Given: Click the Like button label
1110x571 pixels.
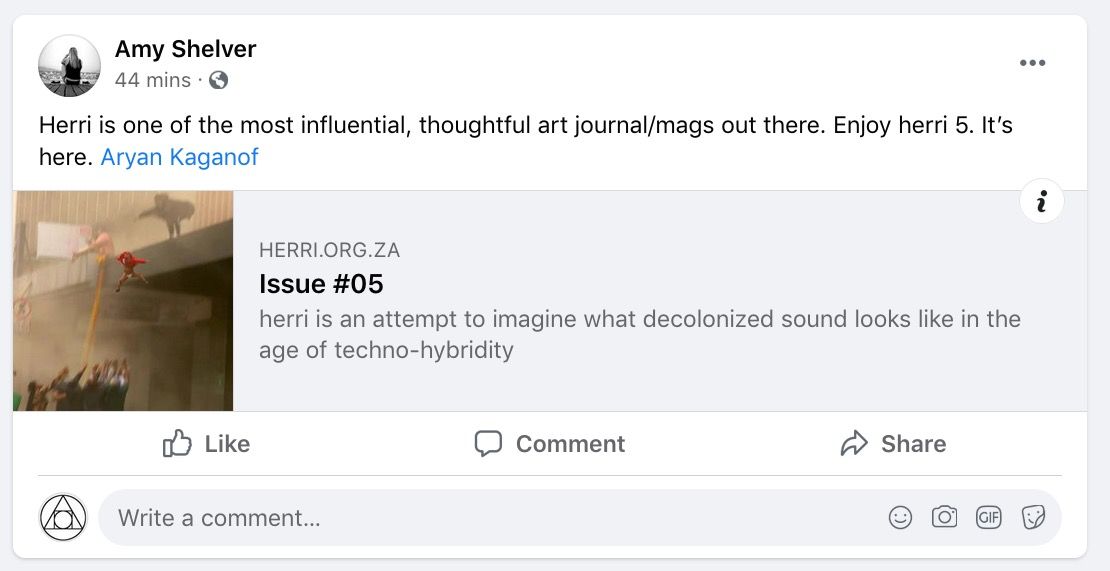Looking at the screenshot, I should (x=227, y=444).
